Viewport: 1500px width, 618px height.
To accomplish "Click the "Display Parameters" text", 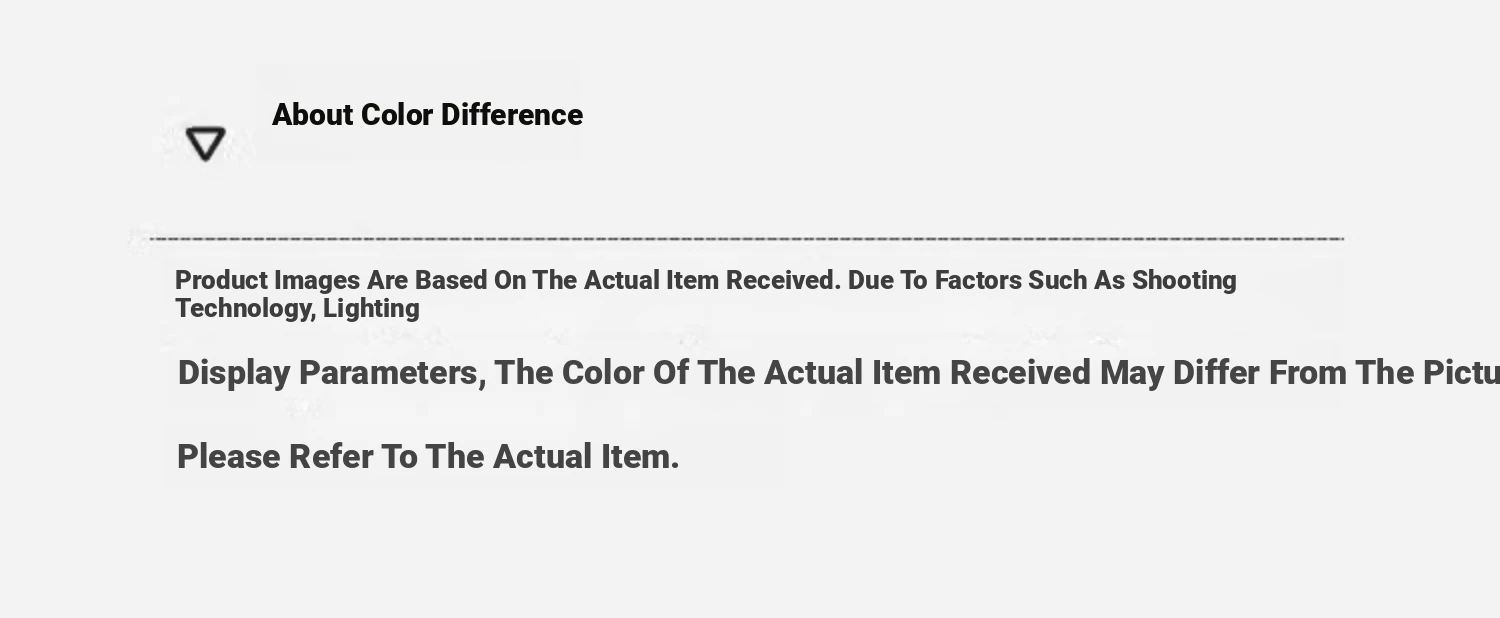I will click(x=328, y=373).
